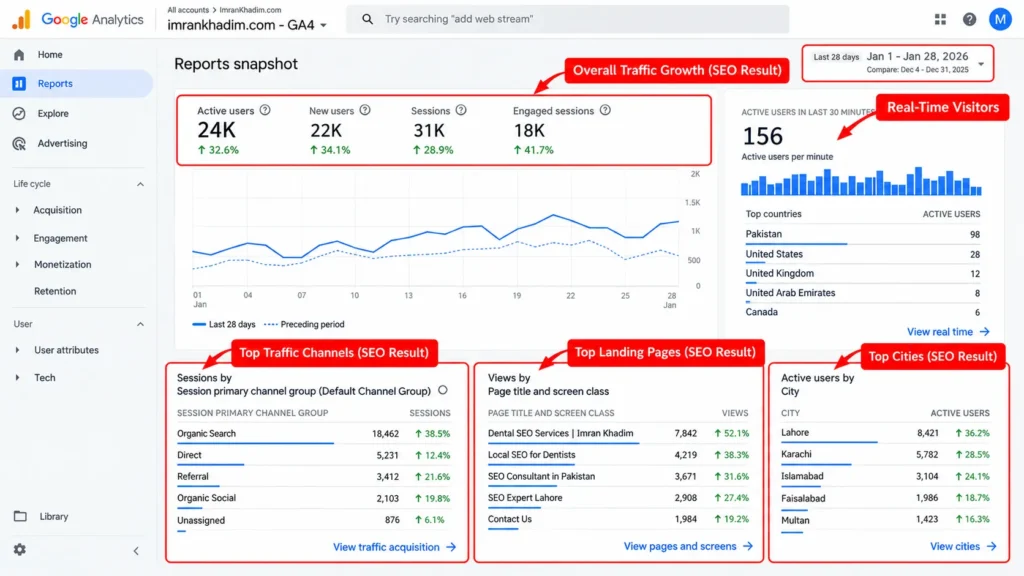Open Explore in the sidebar
This screenshot has width=1024, height=576.
53,114
